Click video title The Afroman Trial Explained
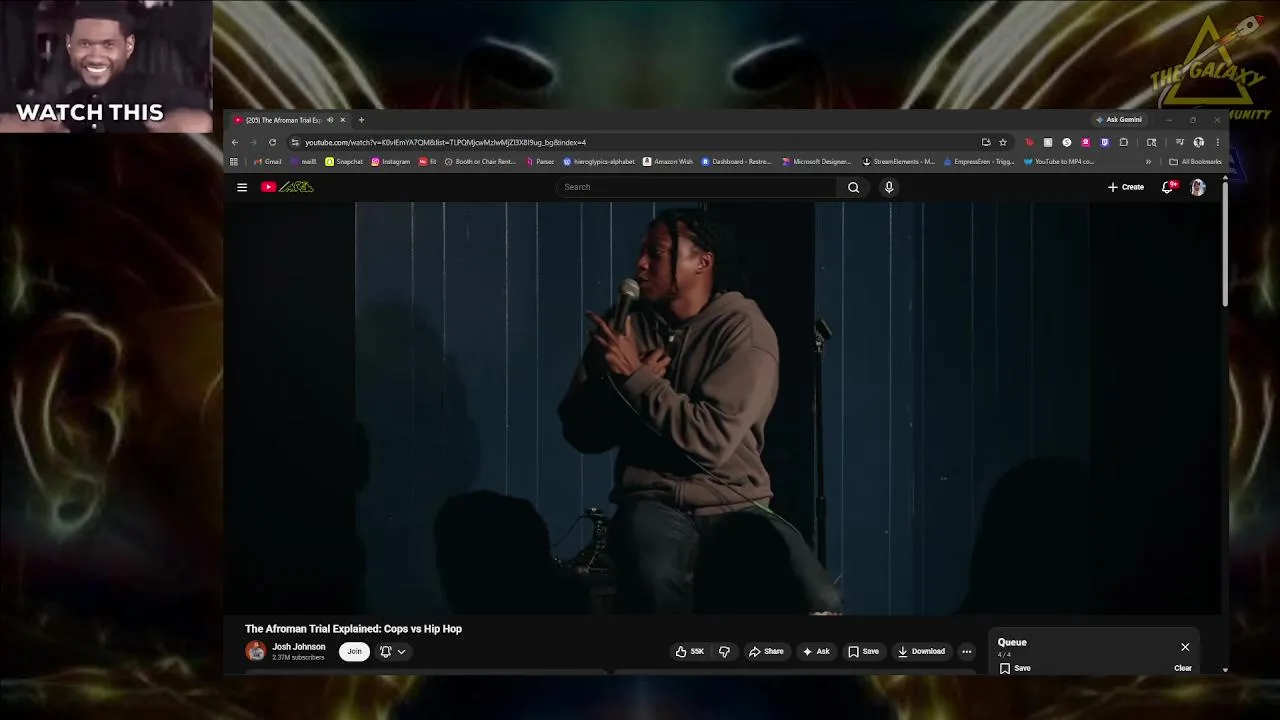 (353, 629)
